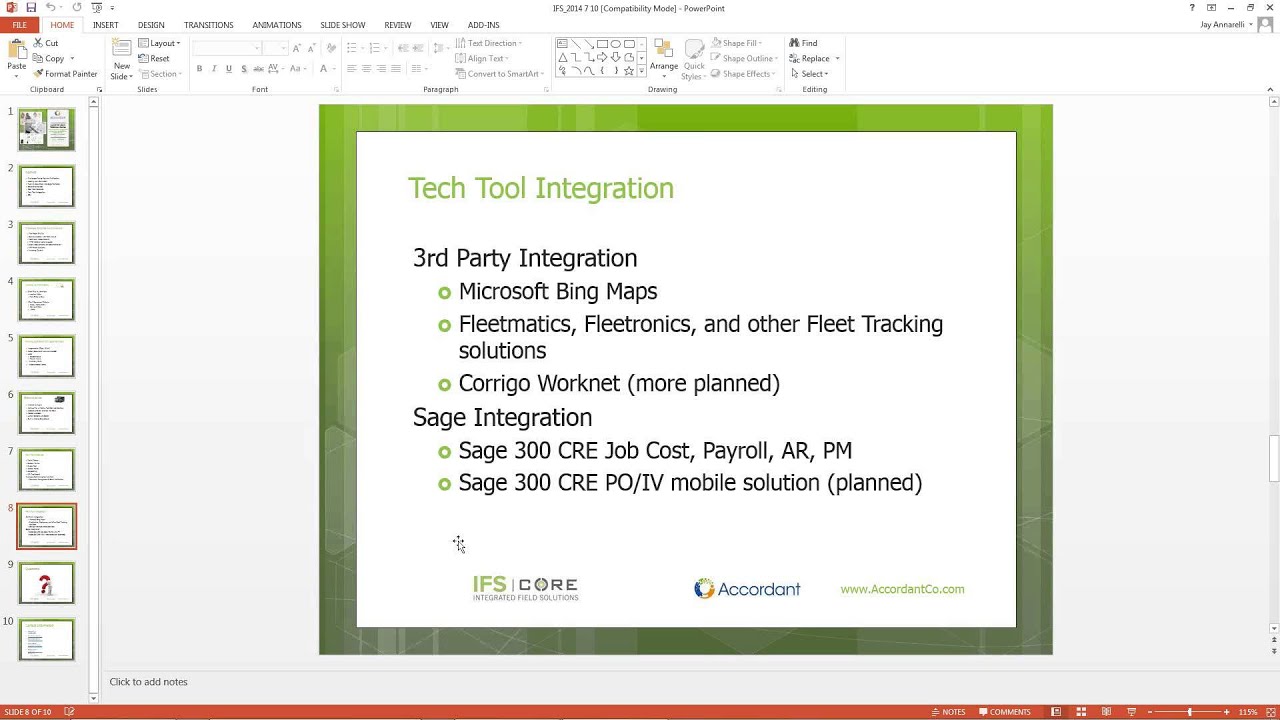
Task: Center the text
Action: tap(366, 69)
